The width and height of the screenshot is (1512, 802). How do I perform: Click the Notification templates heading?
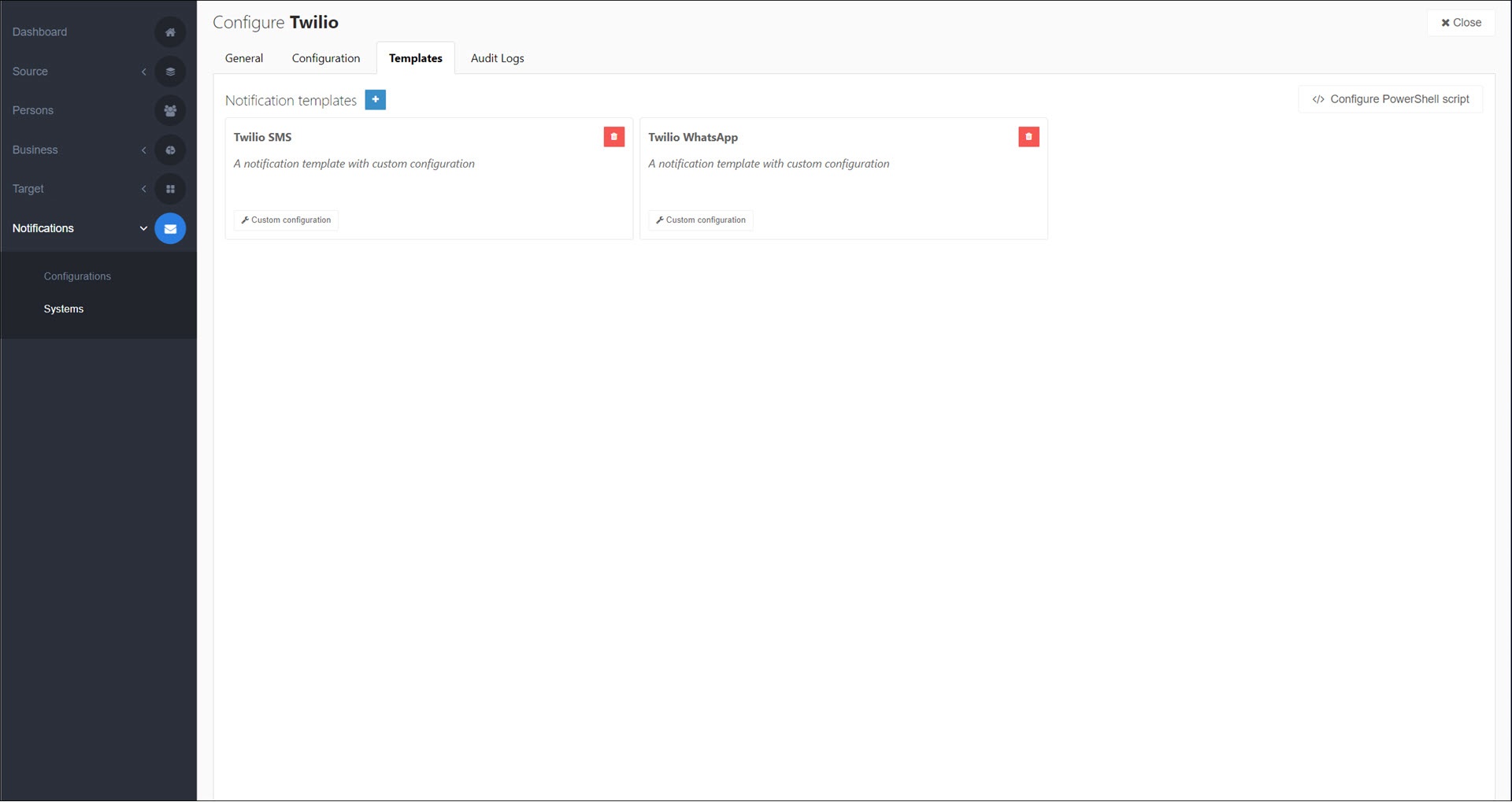[291, 101]
